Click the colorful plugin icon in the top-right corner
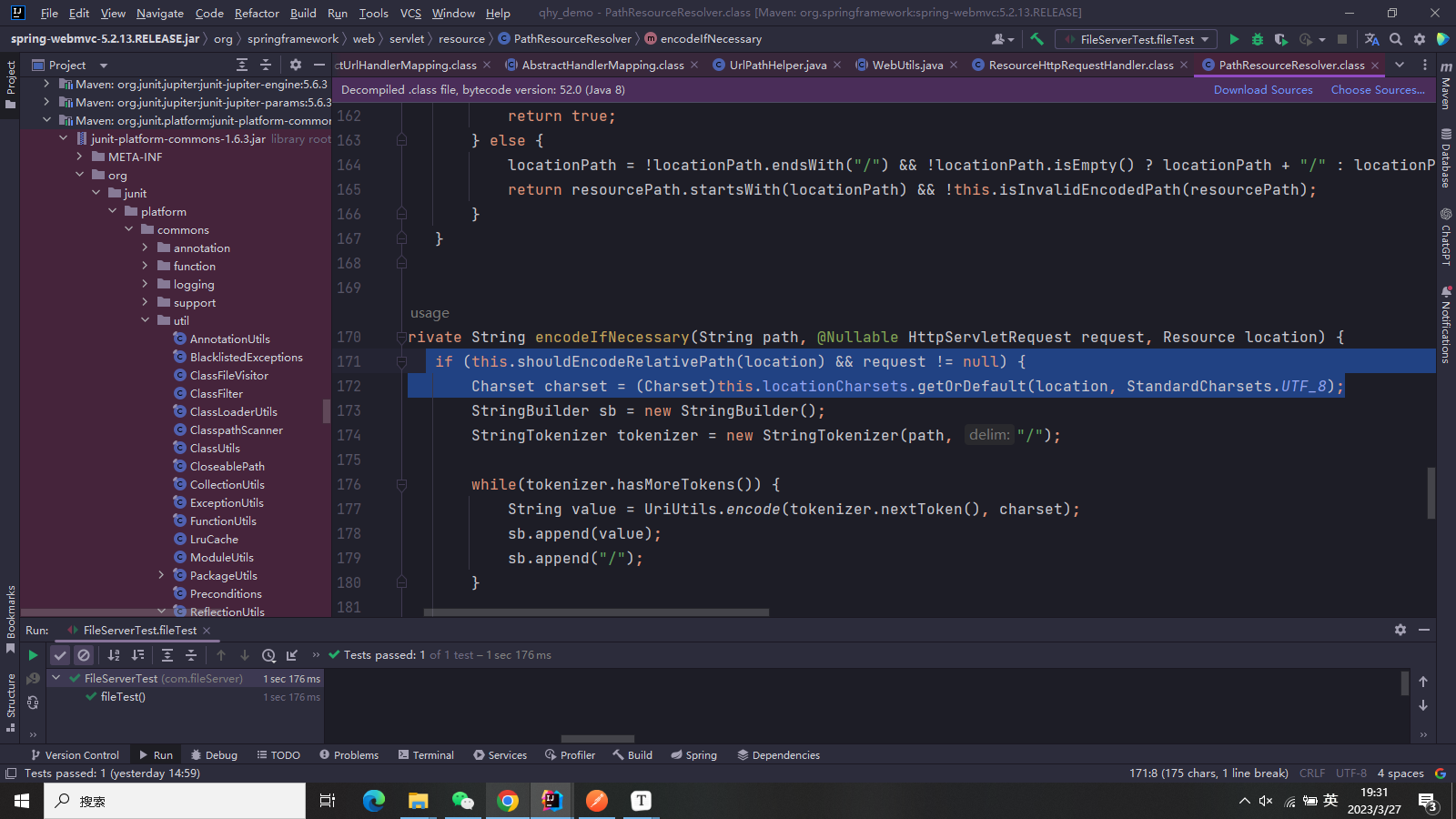This screenshot has width=1456, height=819. click(1442, 39)
